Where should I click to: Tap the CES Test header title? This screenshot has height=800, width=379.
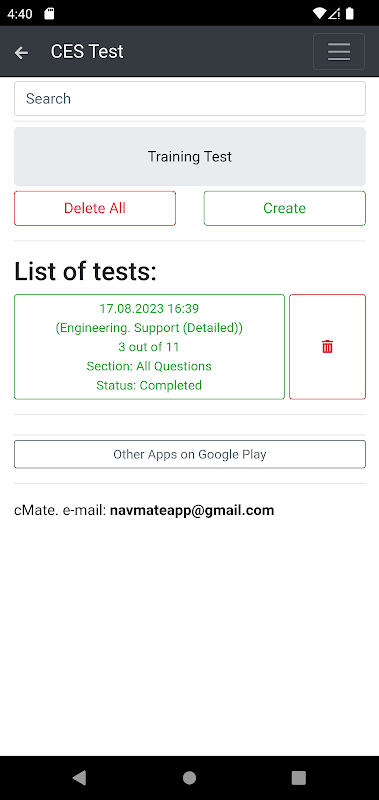point(87,52)
